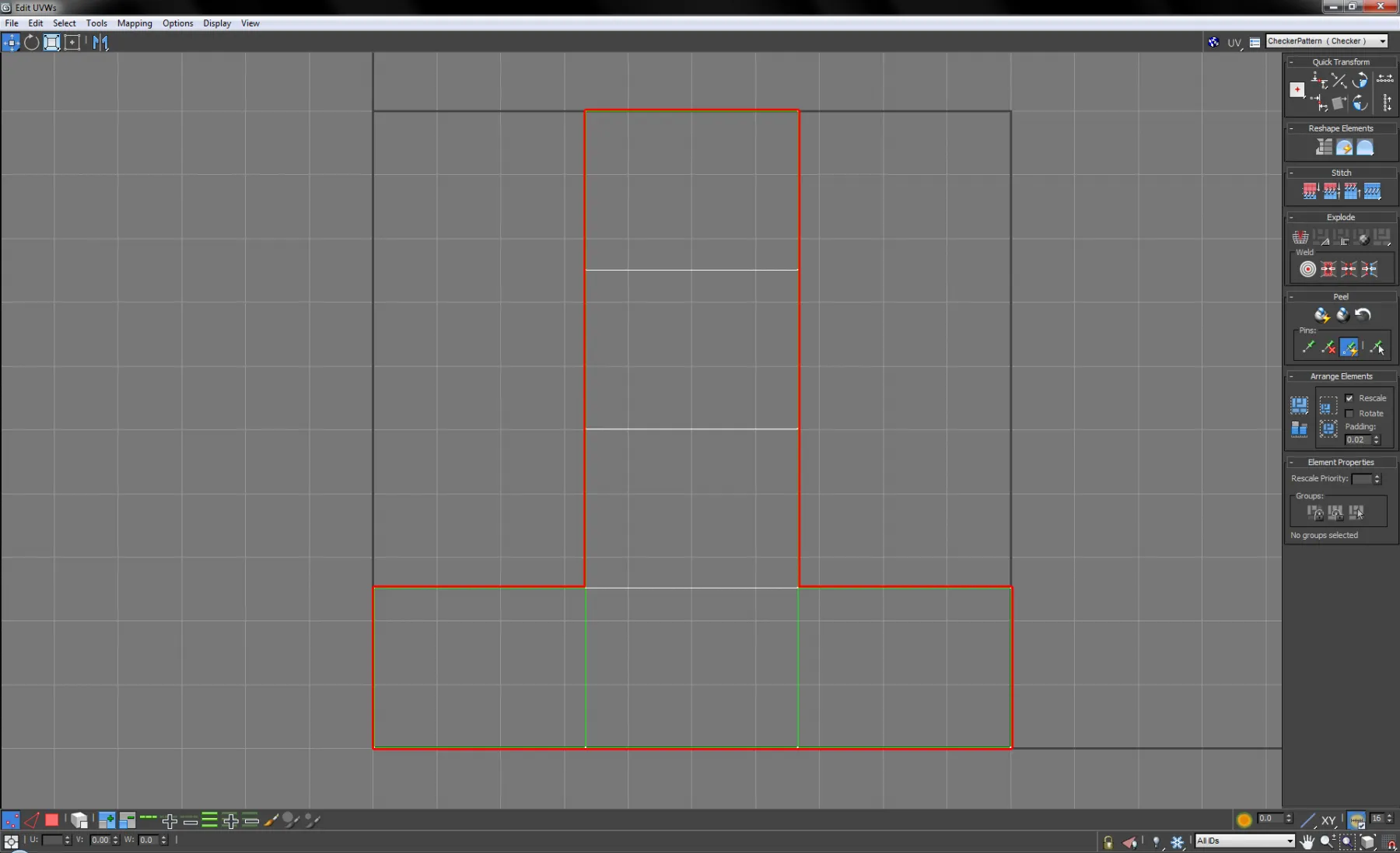Activate the Rotate tool
Viewport: 1400px width, 853px height.
[32, 43]
